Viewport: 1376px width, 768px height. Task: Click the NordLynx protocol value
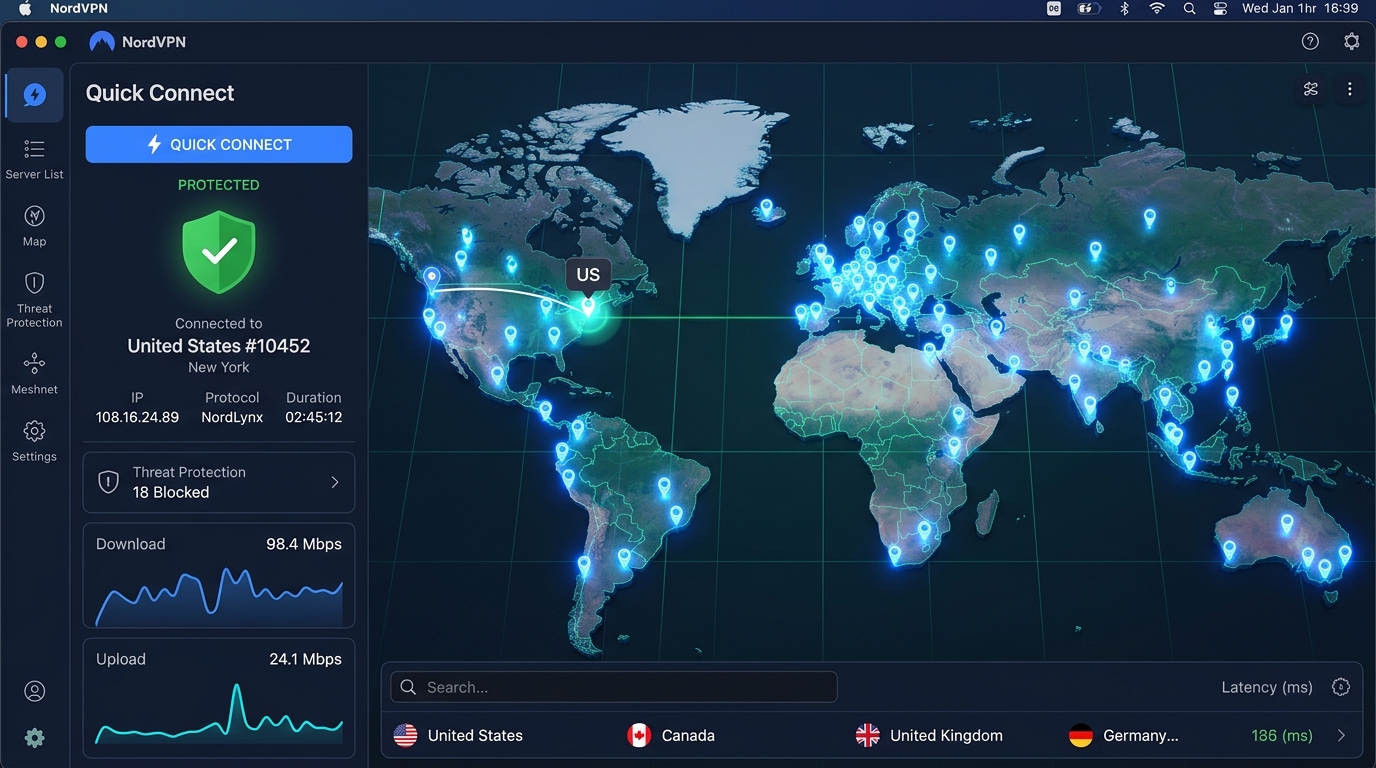232,417
